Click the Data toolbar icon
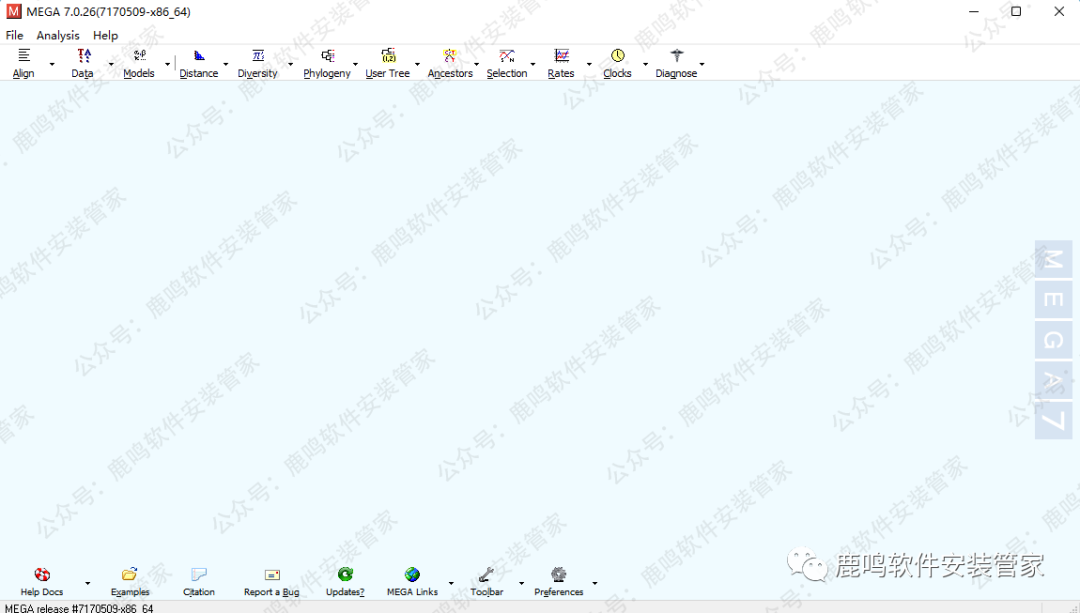This screenshot has width=1080, height=613. (x=83, y=62)
